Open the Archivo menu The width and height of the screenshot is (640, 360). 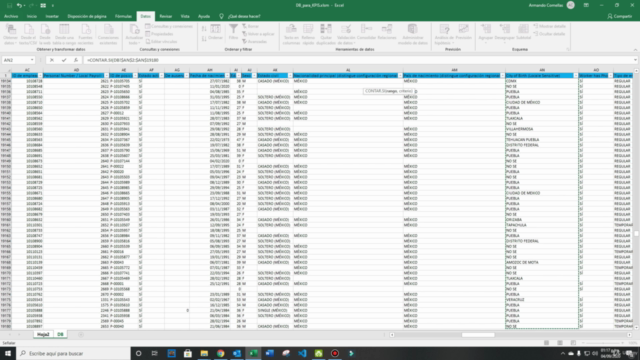pyautogui.click(x=11, y=16)
